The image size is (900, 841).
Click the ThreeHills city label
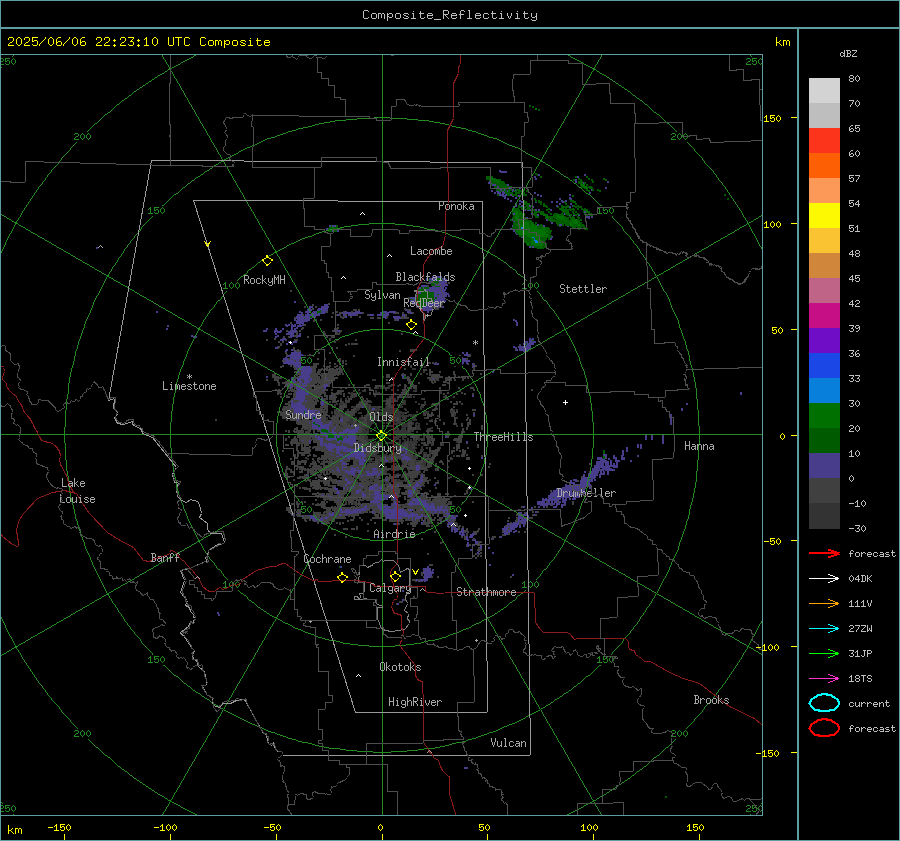point(503,437)
